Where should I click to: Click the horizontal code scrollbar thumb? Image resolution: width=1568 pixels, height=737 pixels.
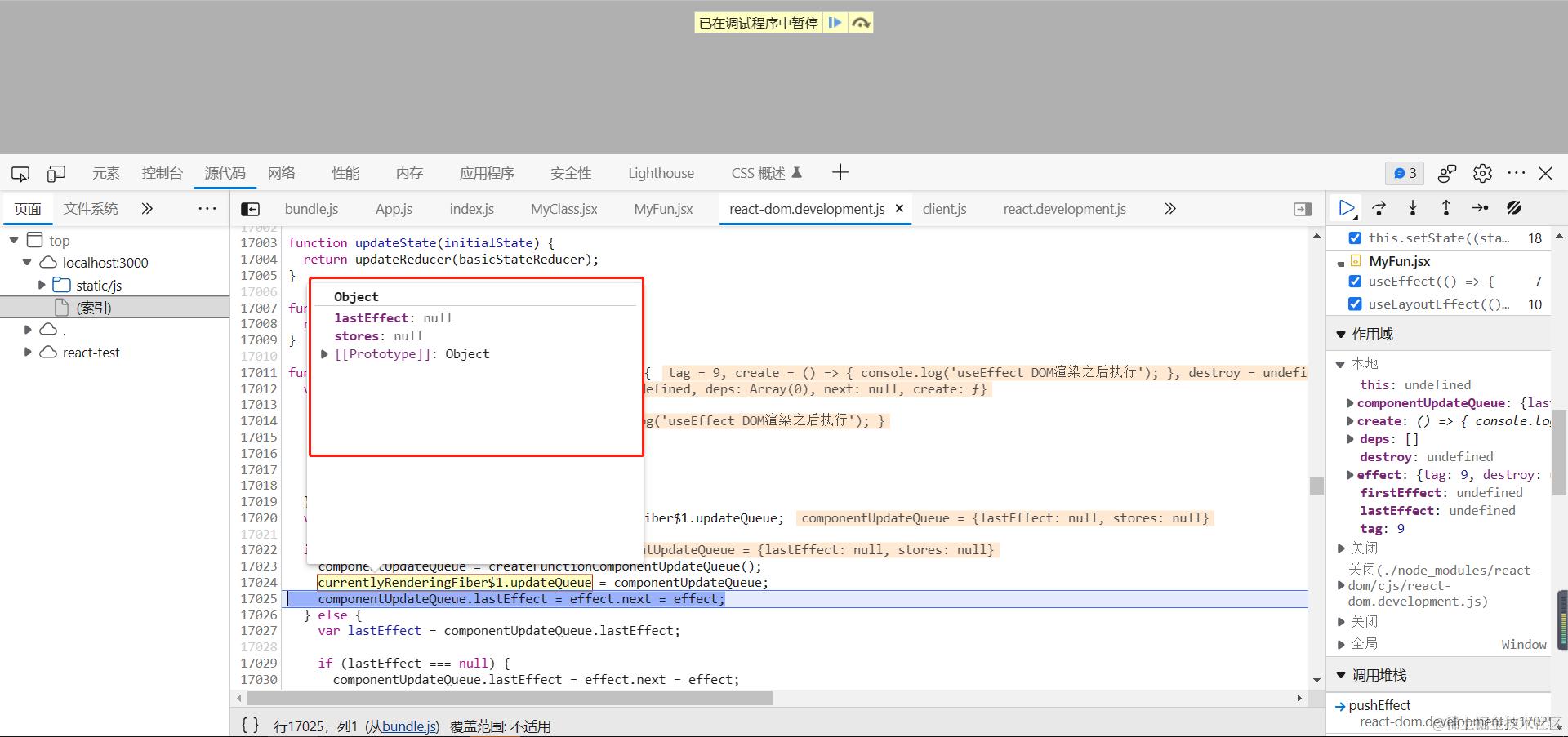(510, 699)
